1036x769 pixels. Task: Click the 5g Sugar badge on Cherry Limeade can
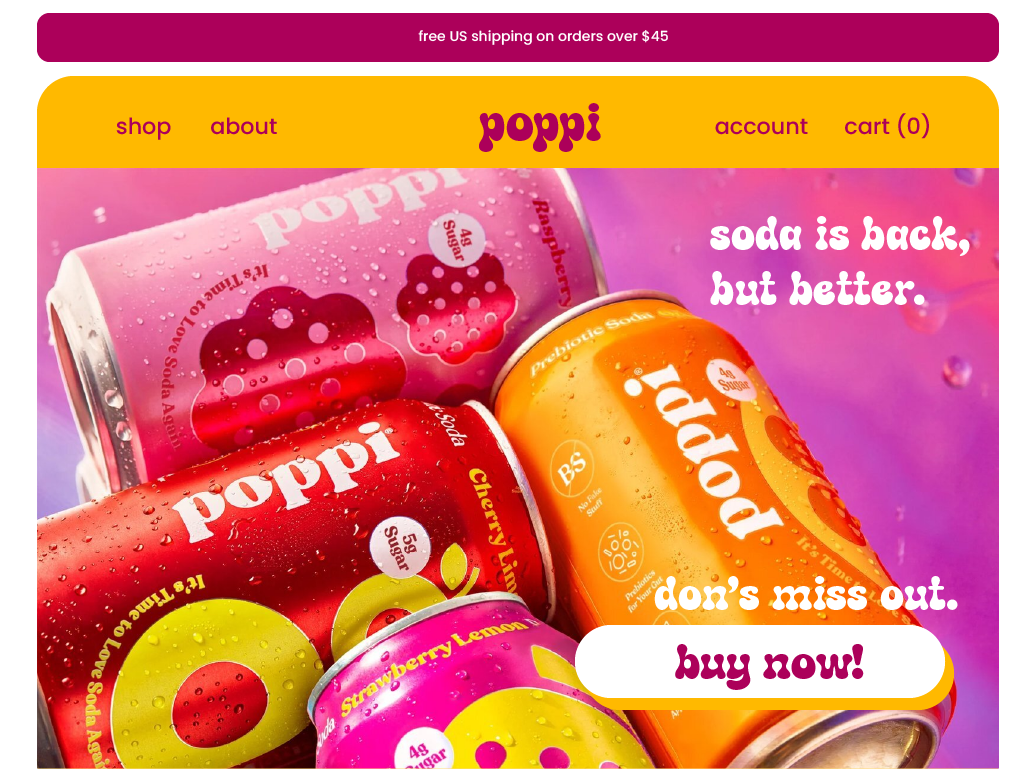(x=400, y=548)
